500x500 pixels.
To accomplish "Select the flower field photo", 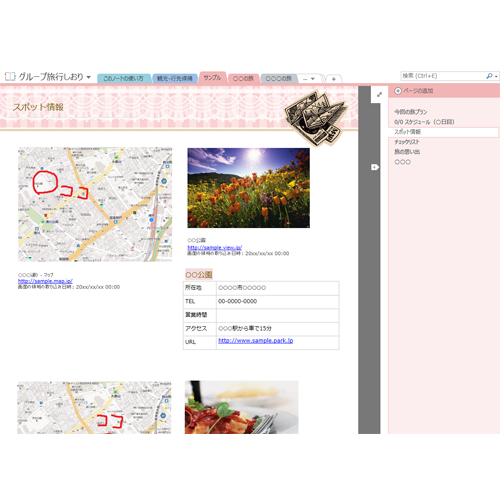I will (x=248, y=188).
